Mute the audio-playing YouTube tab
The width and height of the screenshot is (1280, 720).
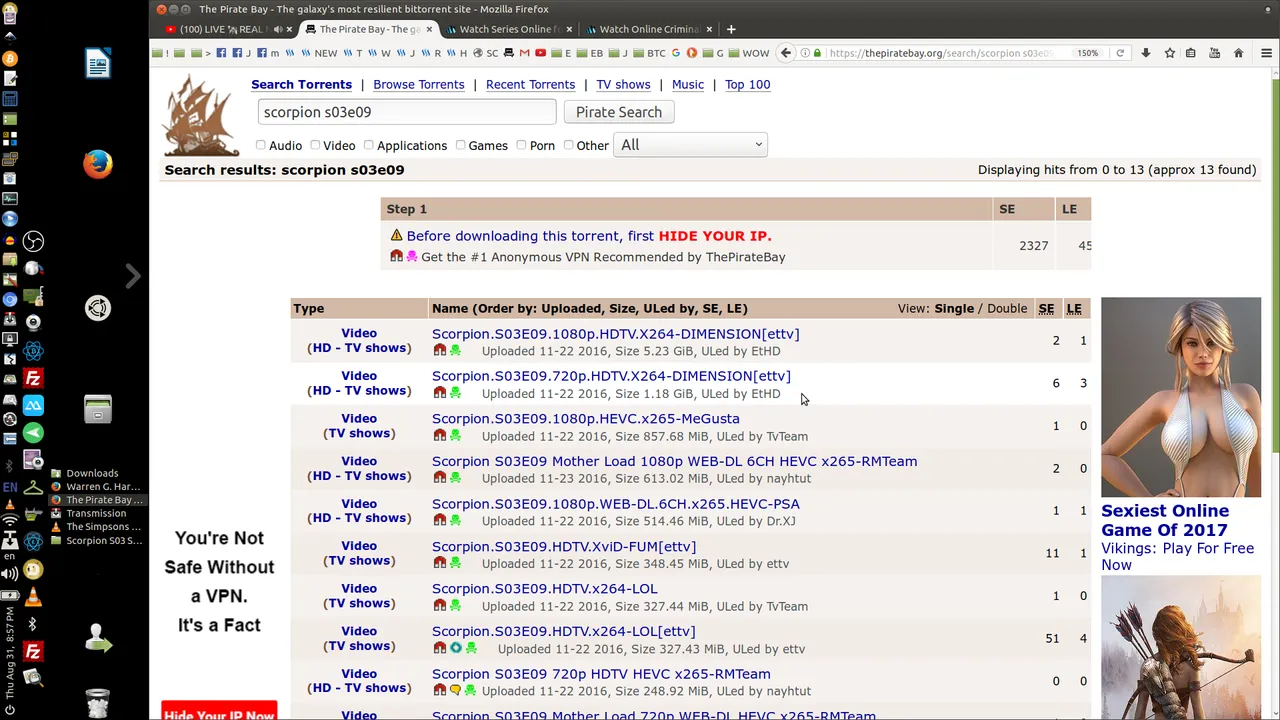(277, 29)
